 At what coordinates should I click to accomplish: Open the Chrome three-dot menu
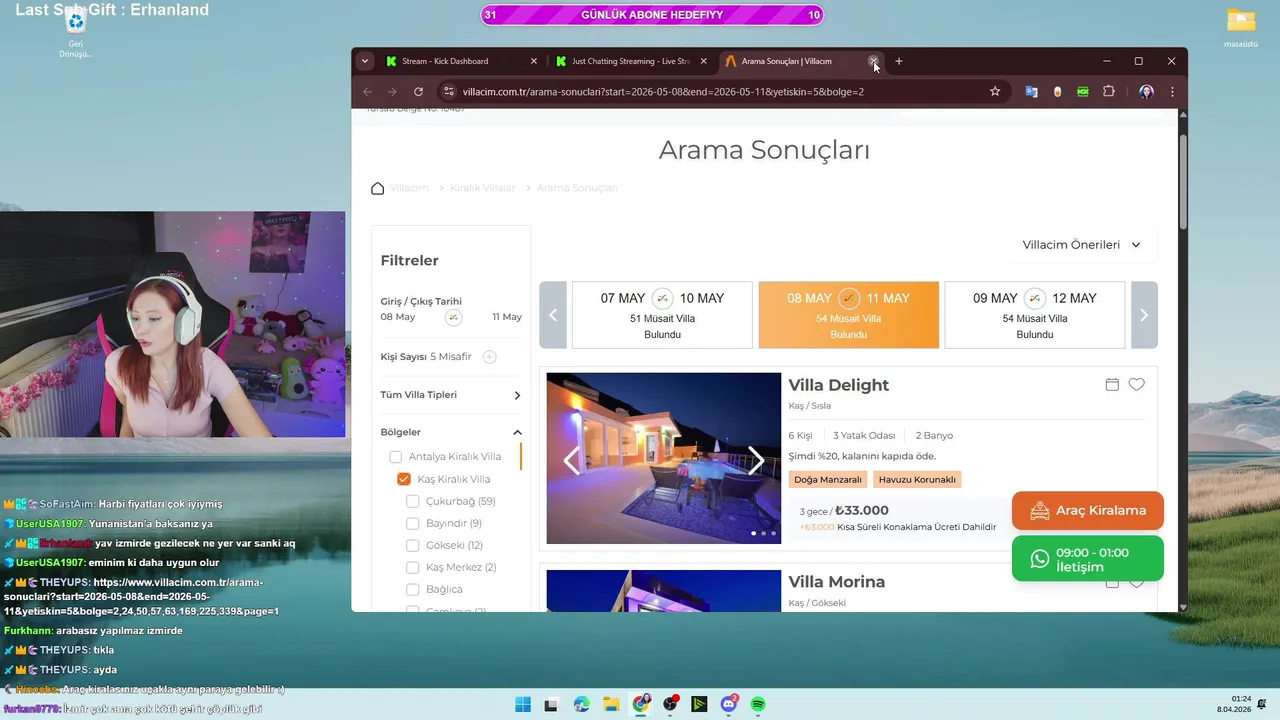click(x=1172, y=91)
